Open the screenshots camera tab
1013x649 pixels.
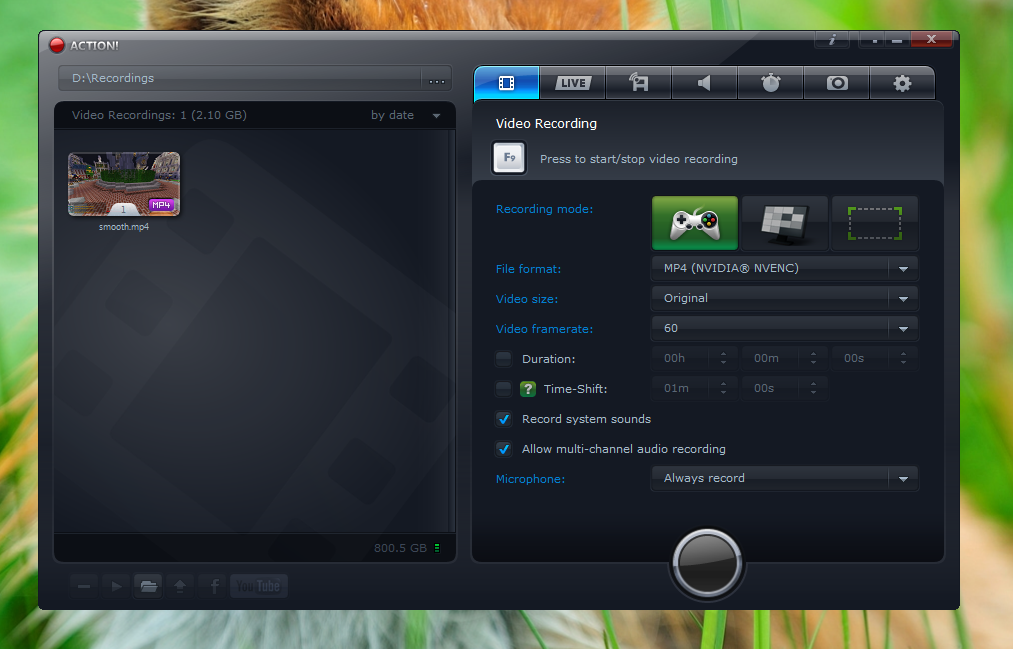[x=837, y=83]
